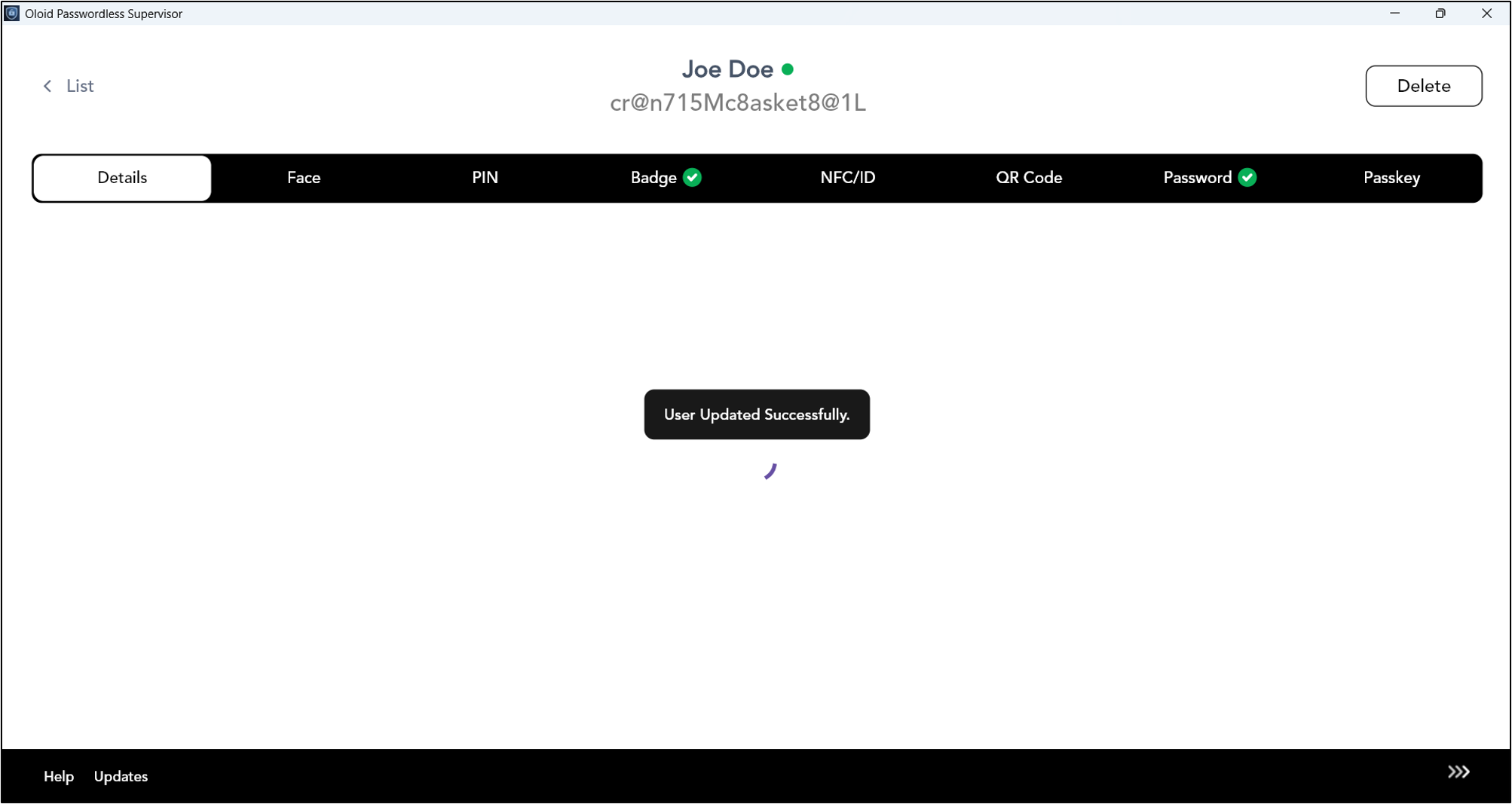Open Help in the bottom bar

click(59, 776)
